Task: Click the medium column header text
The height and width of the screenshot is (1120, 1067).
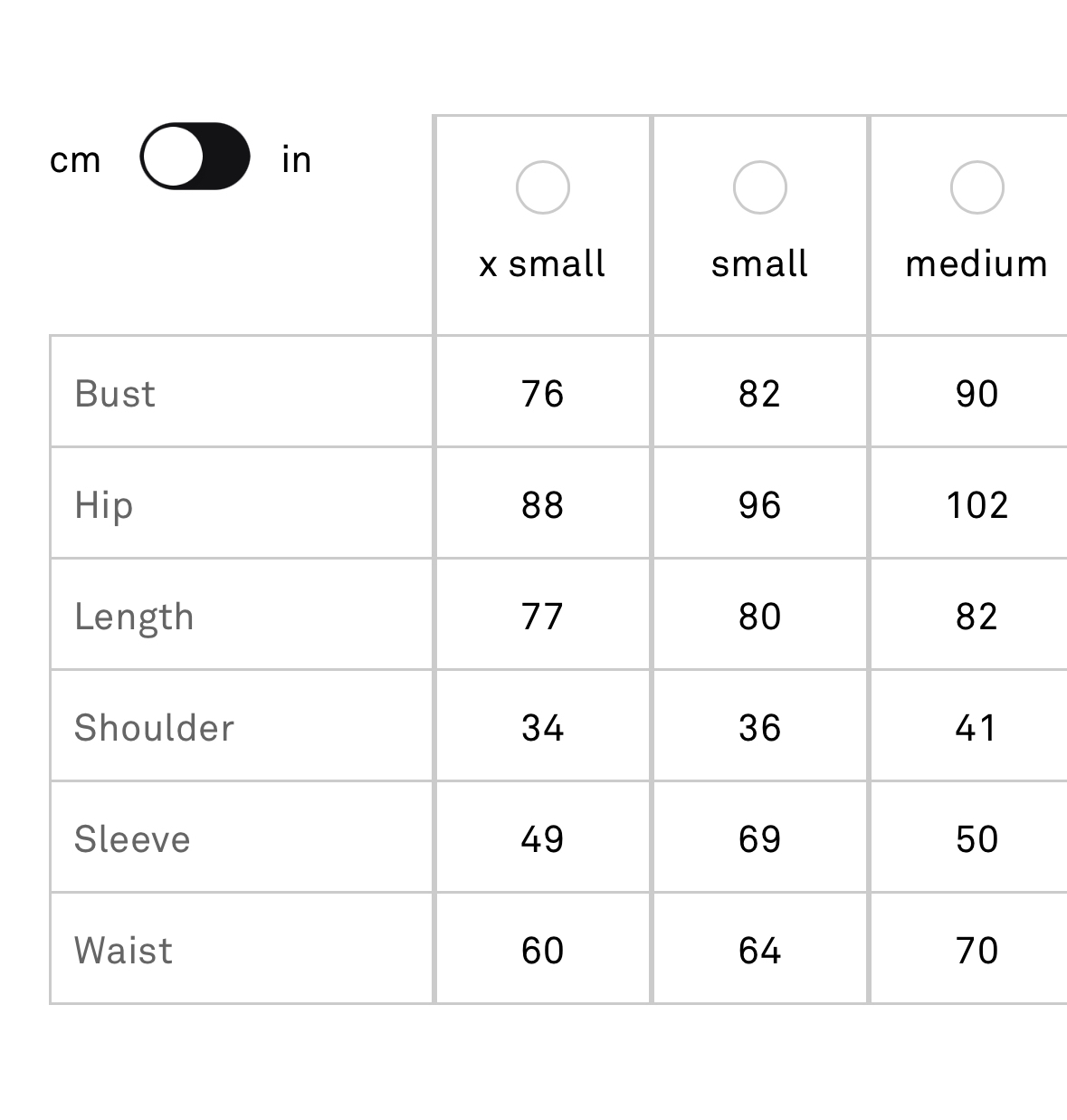Action: [x=976, y=263]
